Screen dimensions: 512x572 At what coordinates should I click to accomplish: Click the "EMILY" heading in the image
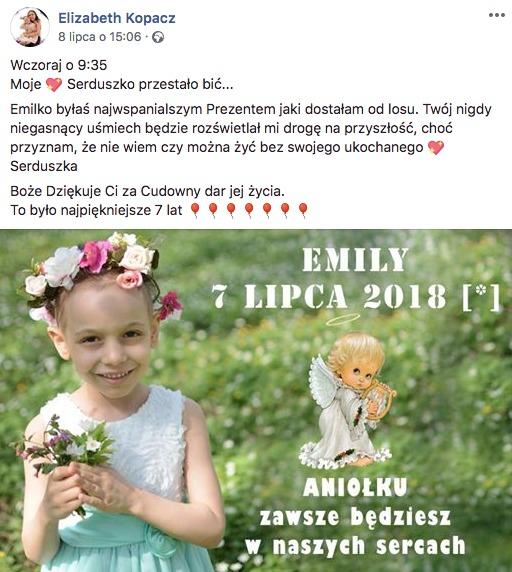pyautogui.click(x=355, y=260)
